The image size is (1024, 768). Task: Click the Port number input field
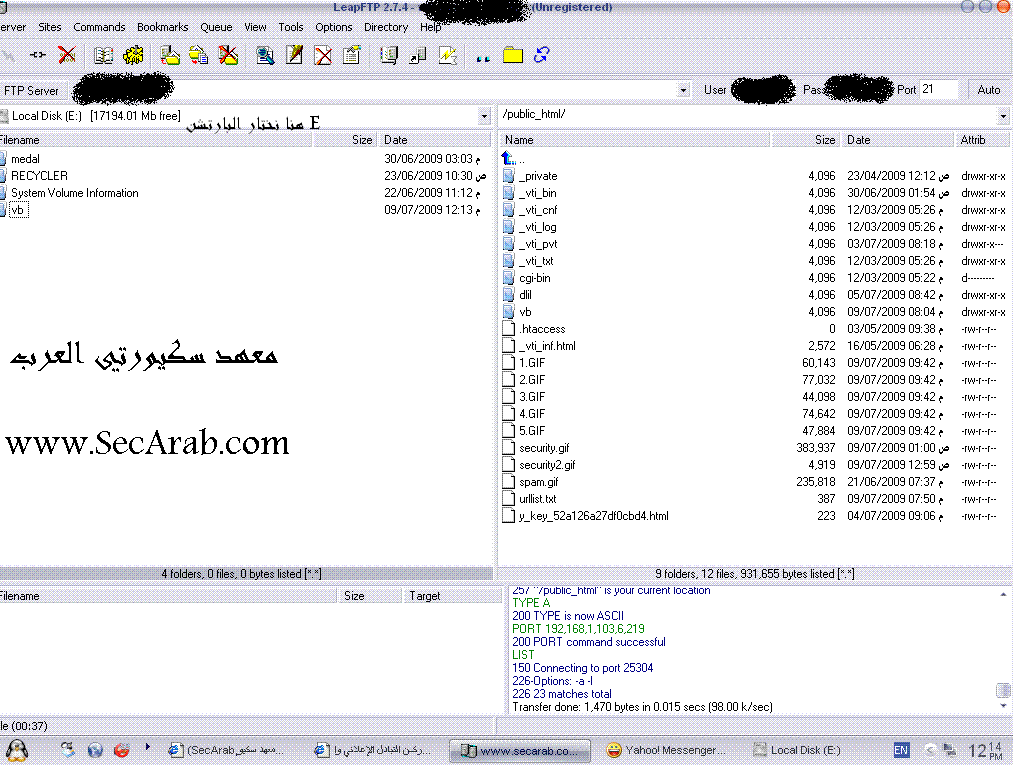[x=938, y=90]
